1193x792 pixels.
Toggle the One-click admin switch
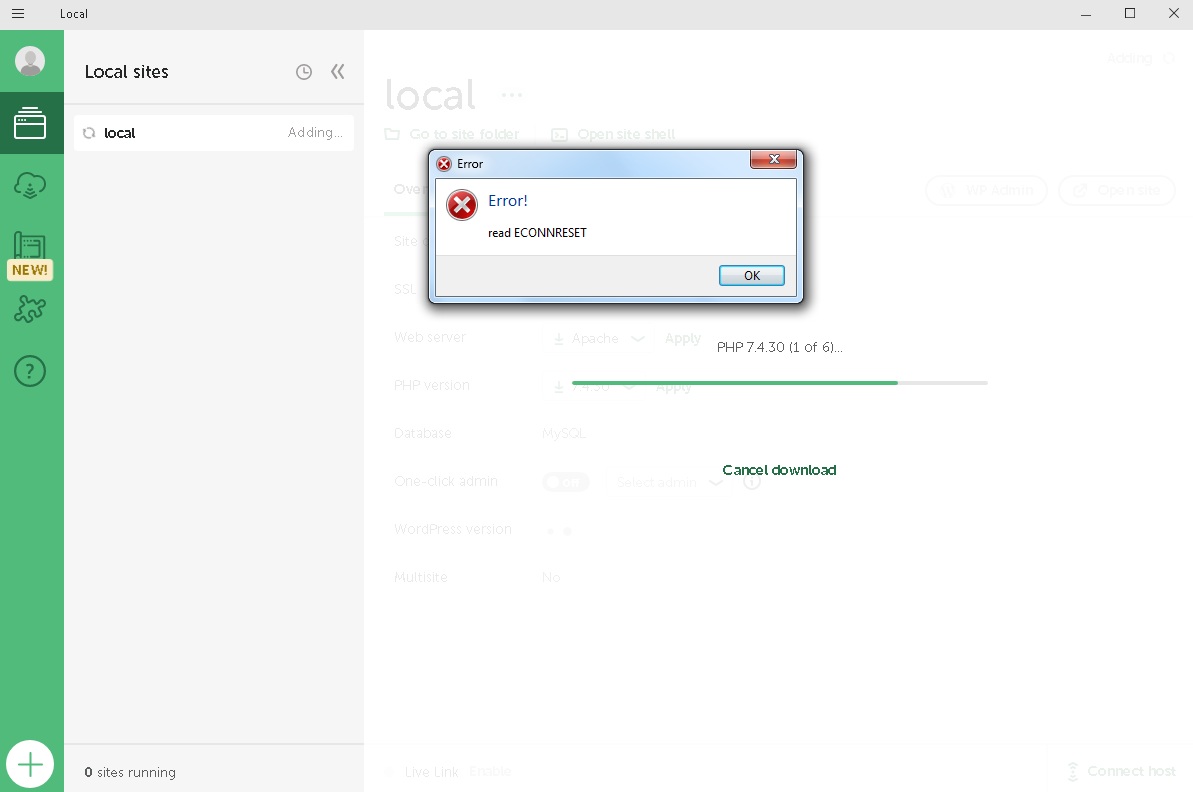tap(565, 482)
